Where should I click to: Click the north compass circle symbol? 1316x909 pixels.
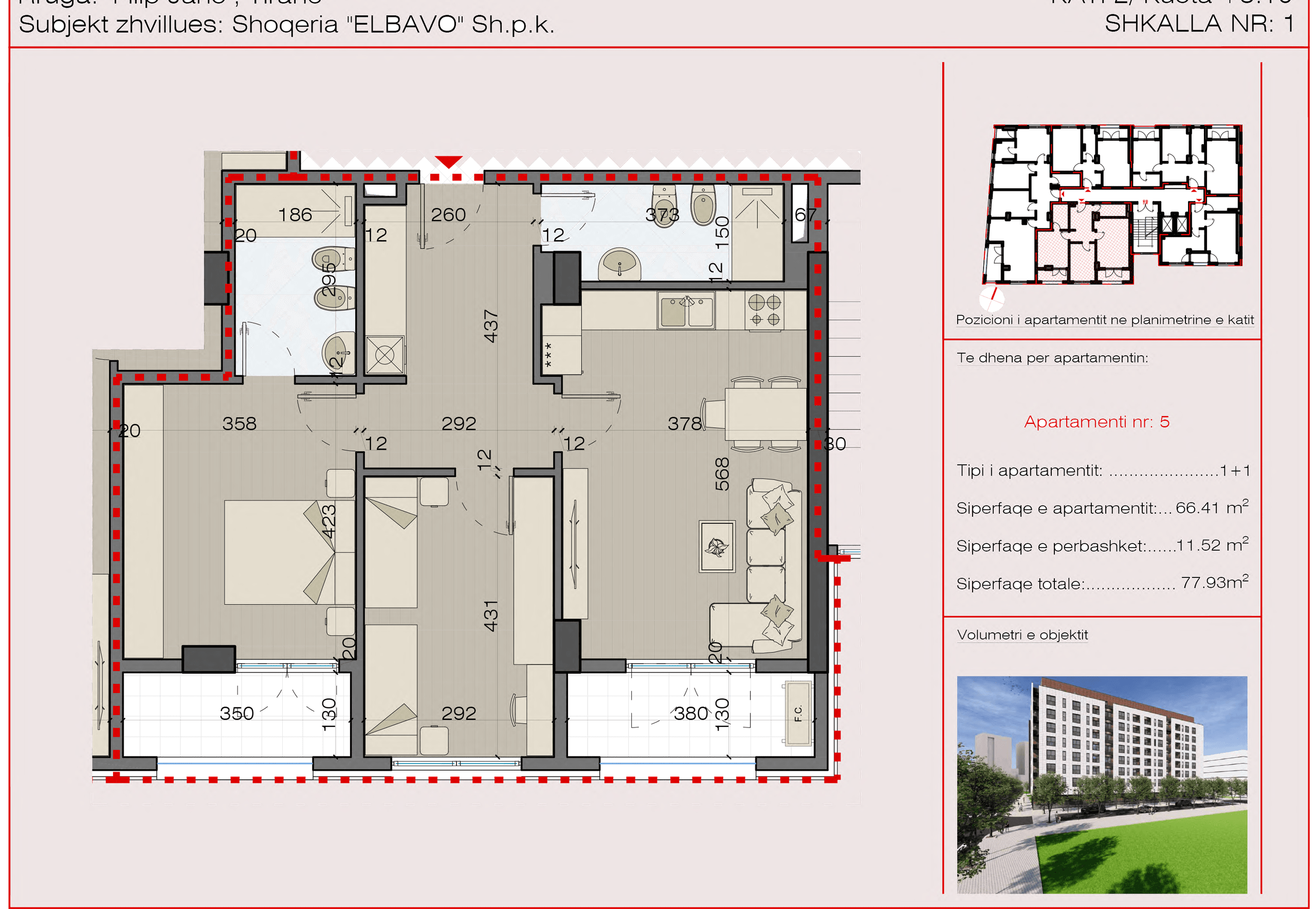992,297
